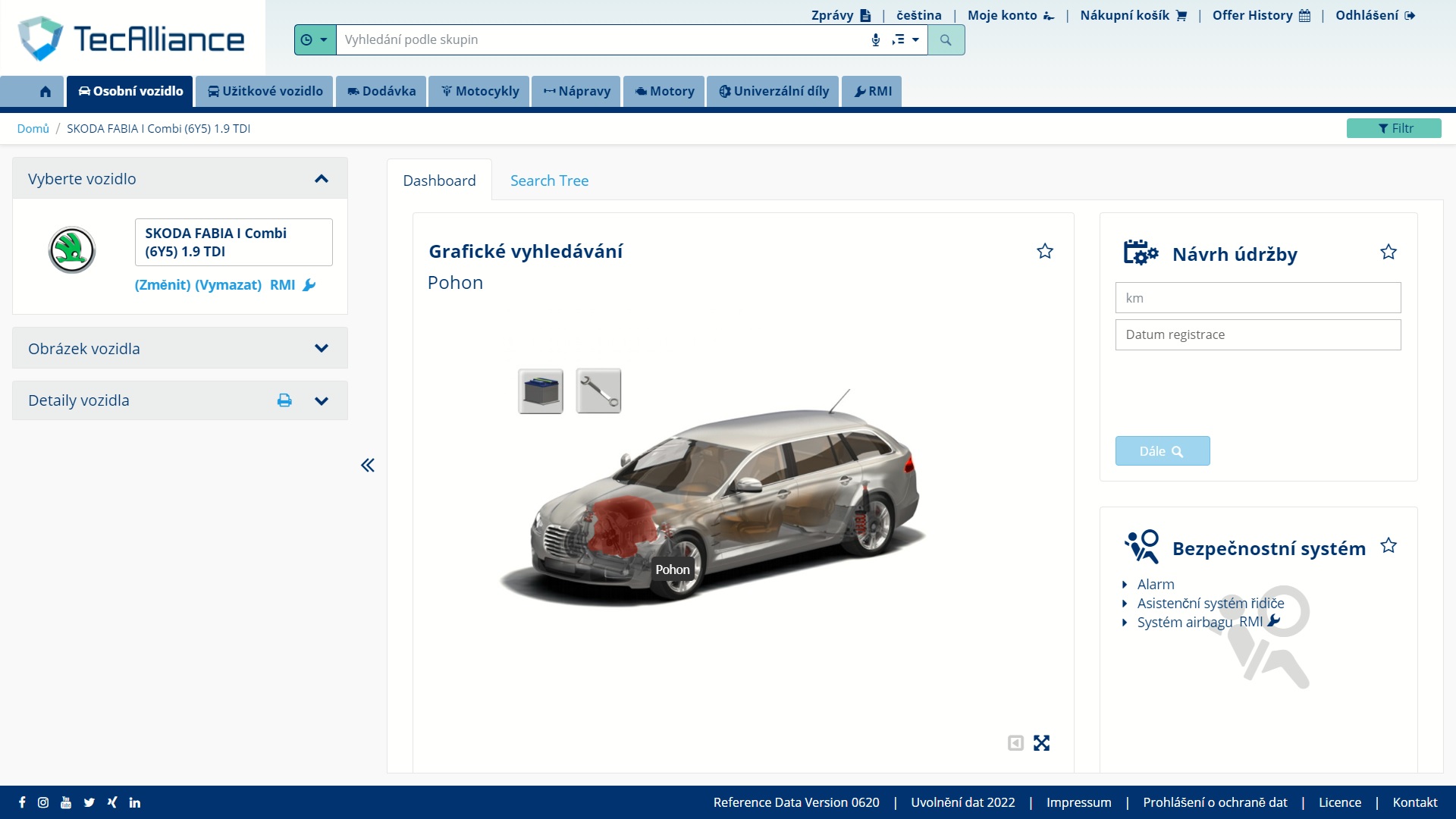Open Systém airbagu link
The width and height of the screenshot is (1456, 819).
point(1185,622)
